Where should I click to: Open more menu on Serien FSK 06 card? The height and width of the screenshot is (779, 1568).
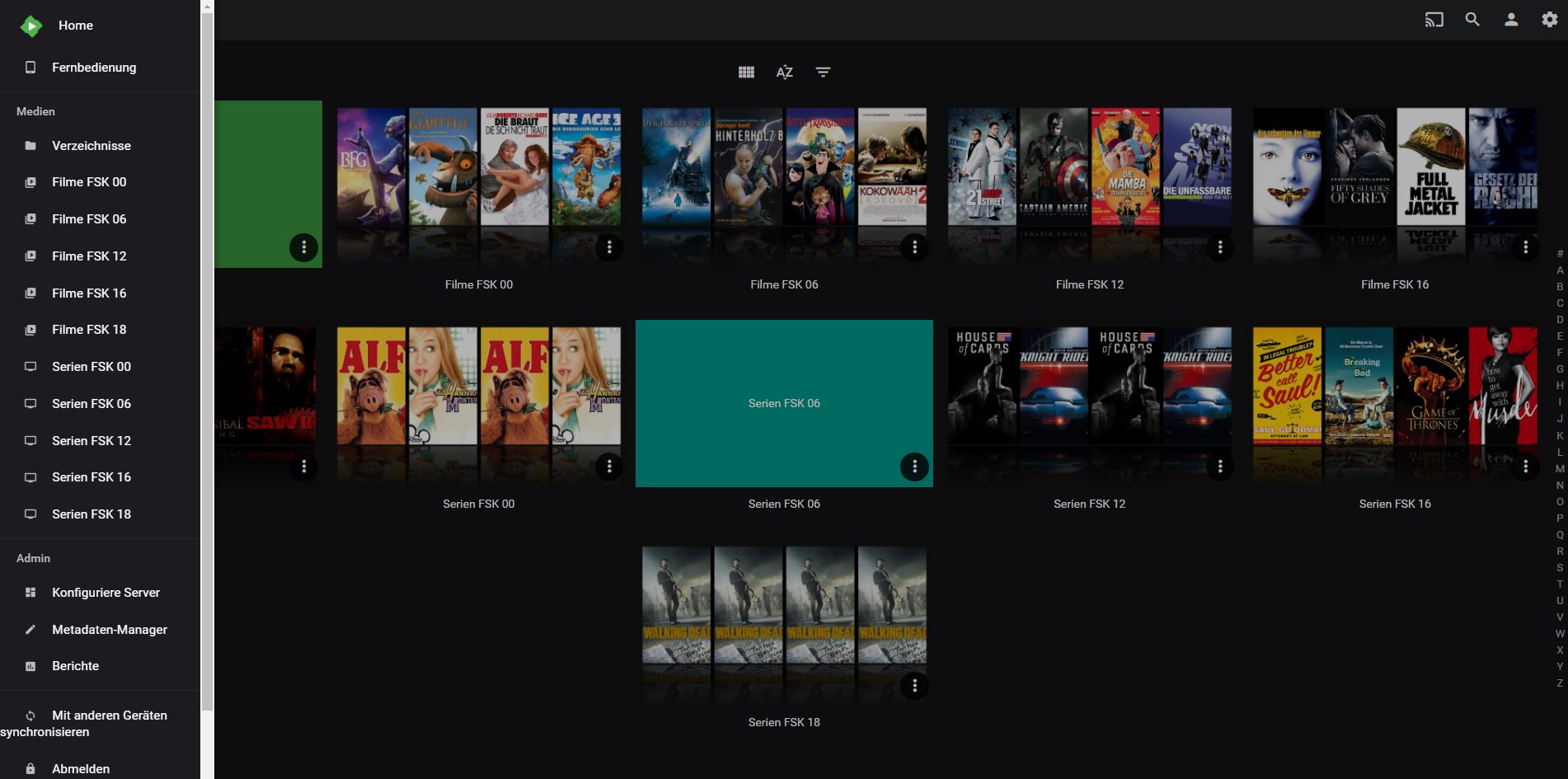coord(914,467)
